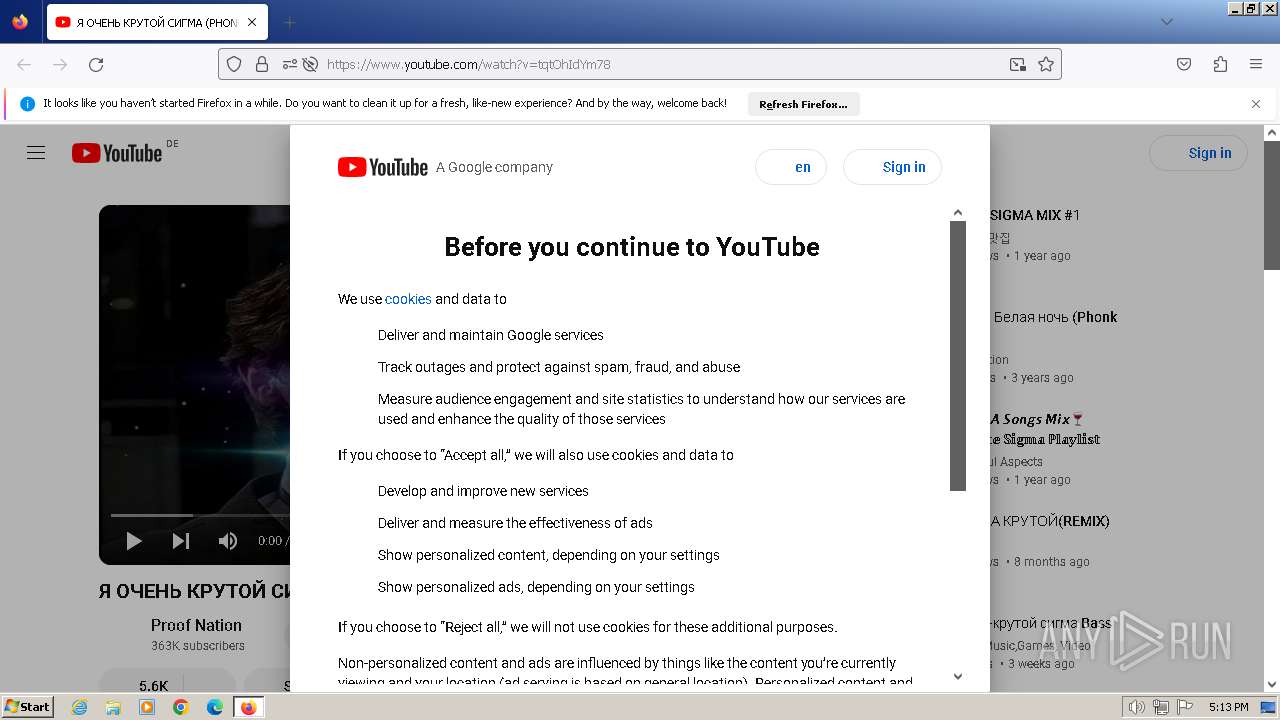This screenshot has width=1280, height=720.
Task: Close the YouTube tab
Action: point(251,22)
